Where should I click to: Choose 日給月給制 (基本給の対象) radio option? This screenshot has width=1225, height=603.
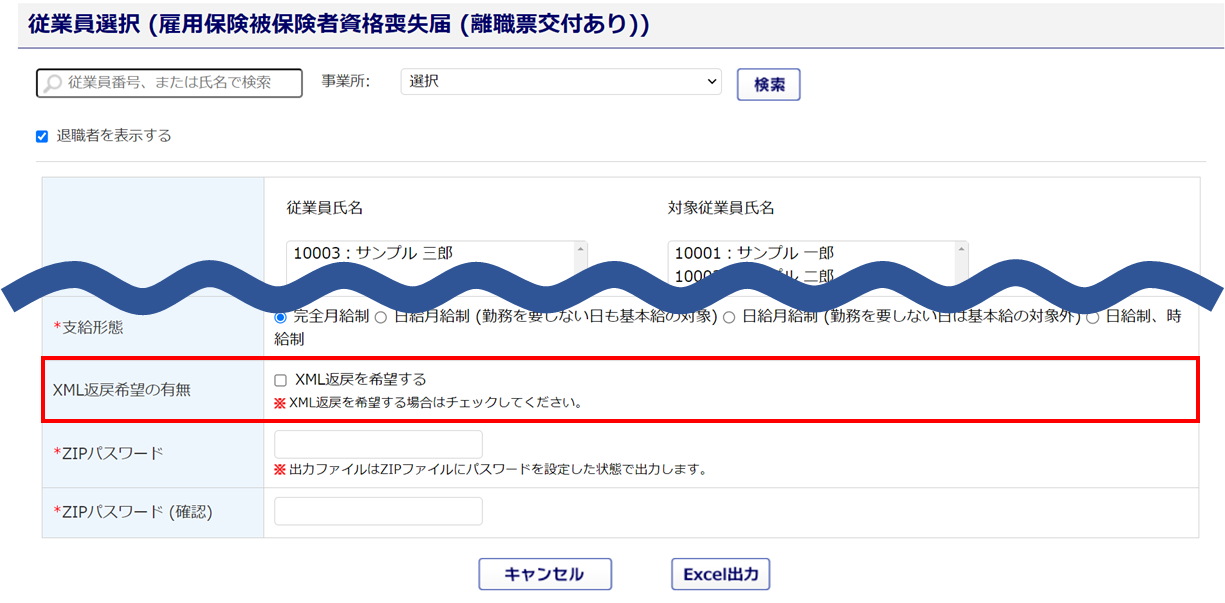coord(380,317)
